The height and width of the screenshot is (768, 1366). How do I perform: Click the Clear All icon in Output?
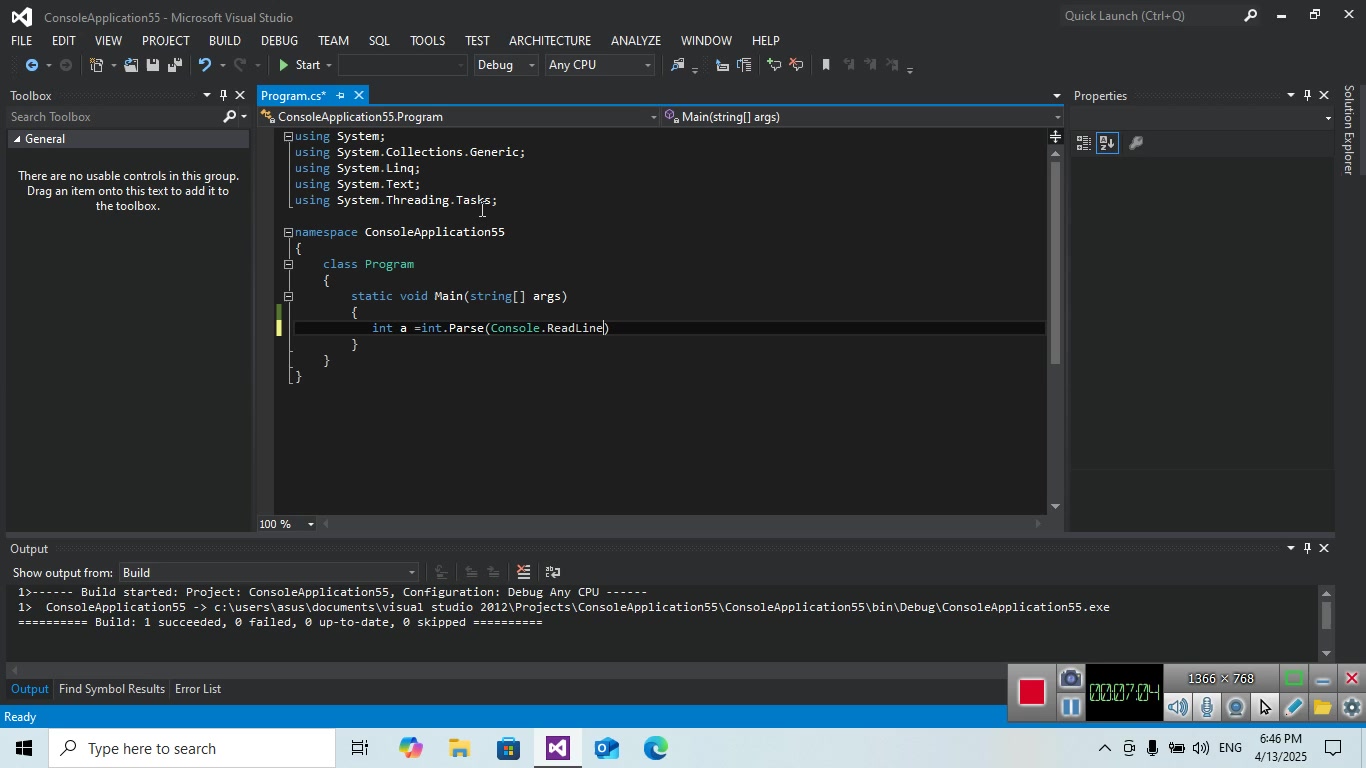click(x=523, y=572)
